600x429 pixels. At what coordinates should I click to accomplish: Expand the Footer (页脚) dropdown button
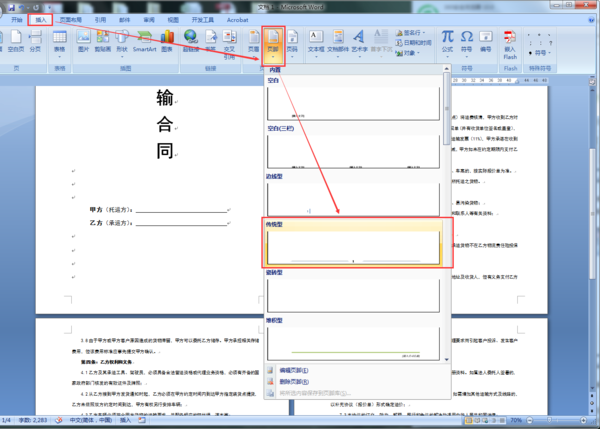[273, 45]
